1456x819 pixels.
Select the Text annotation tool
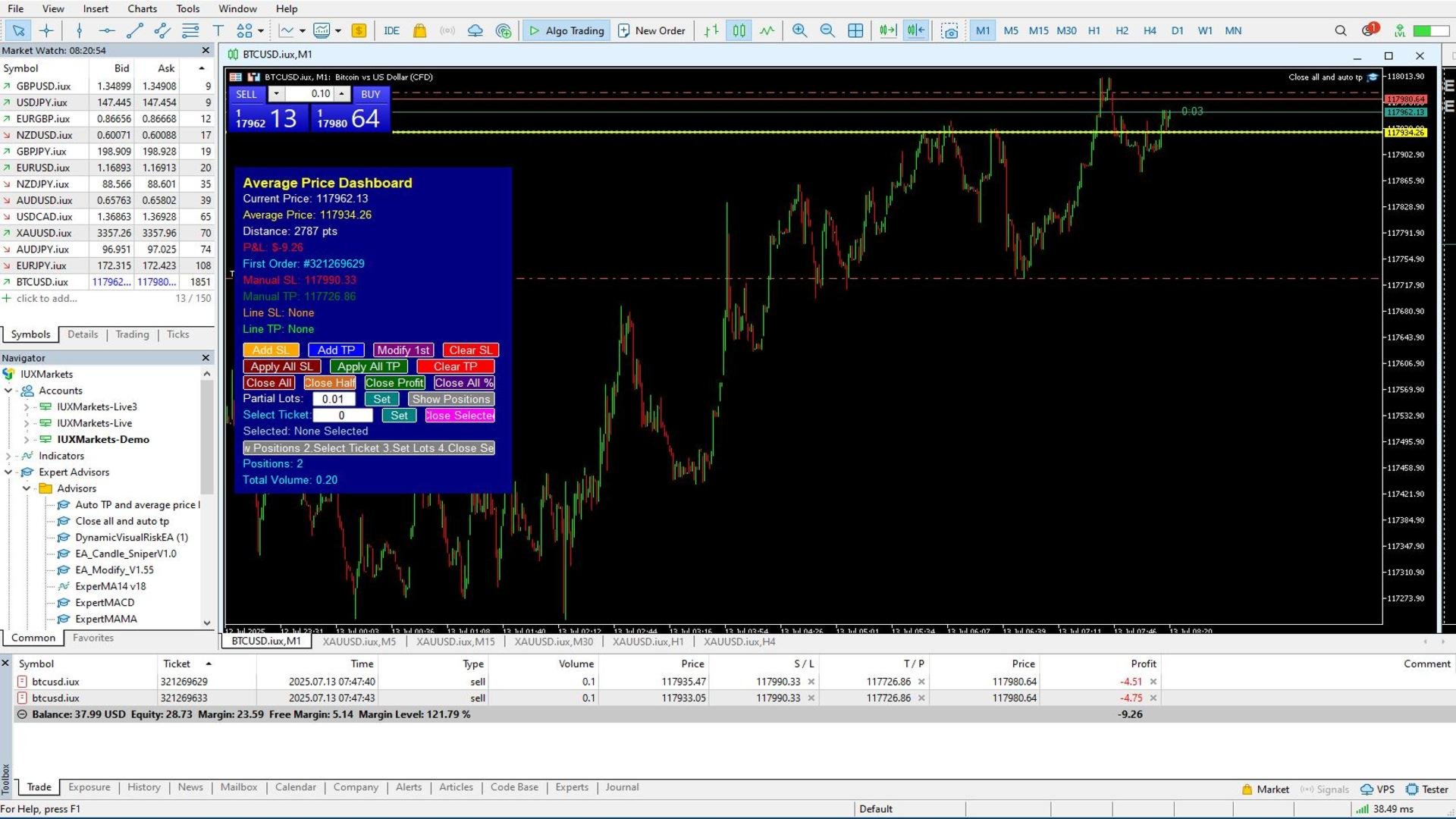tap(218, 30)
